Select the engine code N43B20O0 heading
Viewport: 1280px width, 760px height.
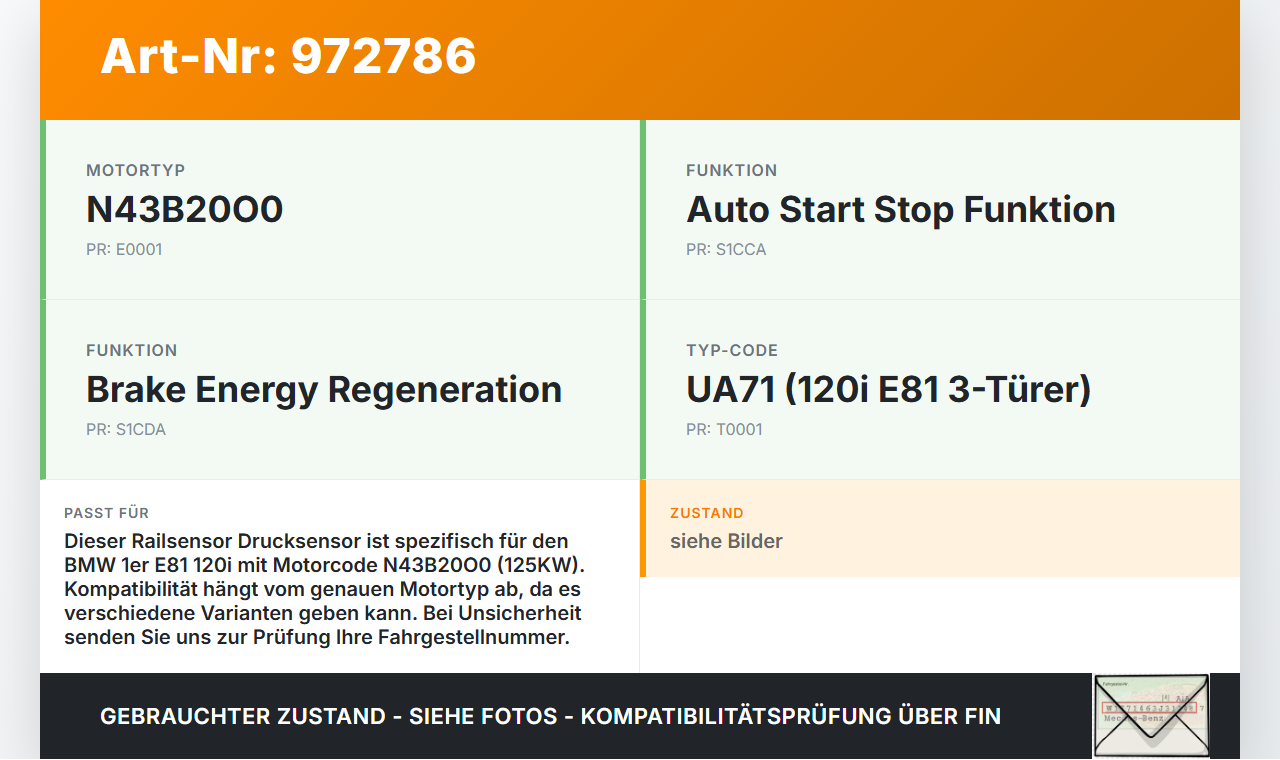(185, 209)
